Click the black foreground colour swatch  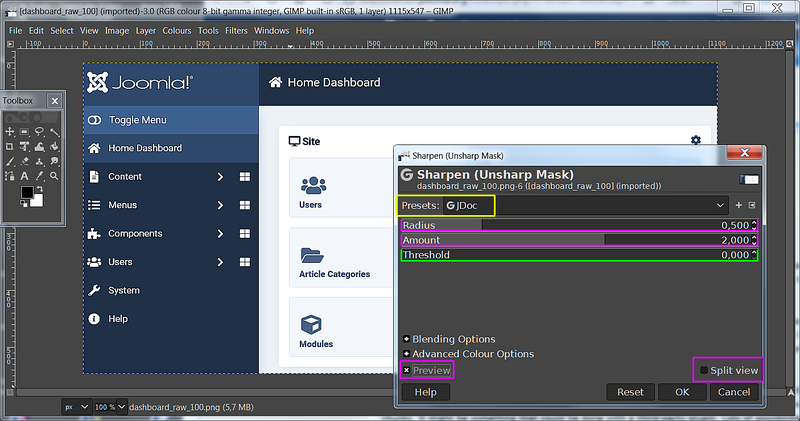click(27, 192)
